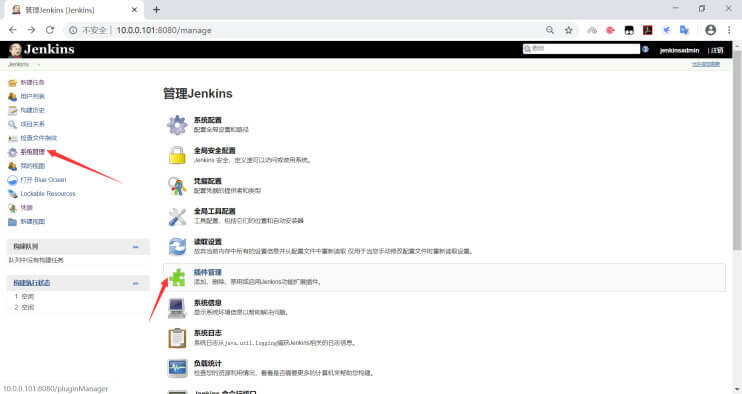Click the 构建历史 notepad icon
The image size is (742, 394).
(x=12, y=110)
